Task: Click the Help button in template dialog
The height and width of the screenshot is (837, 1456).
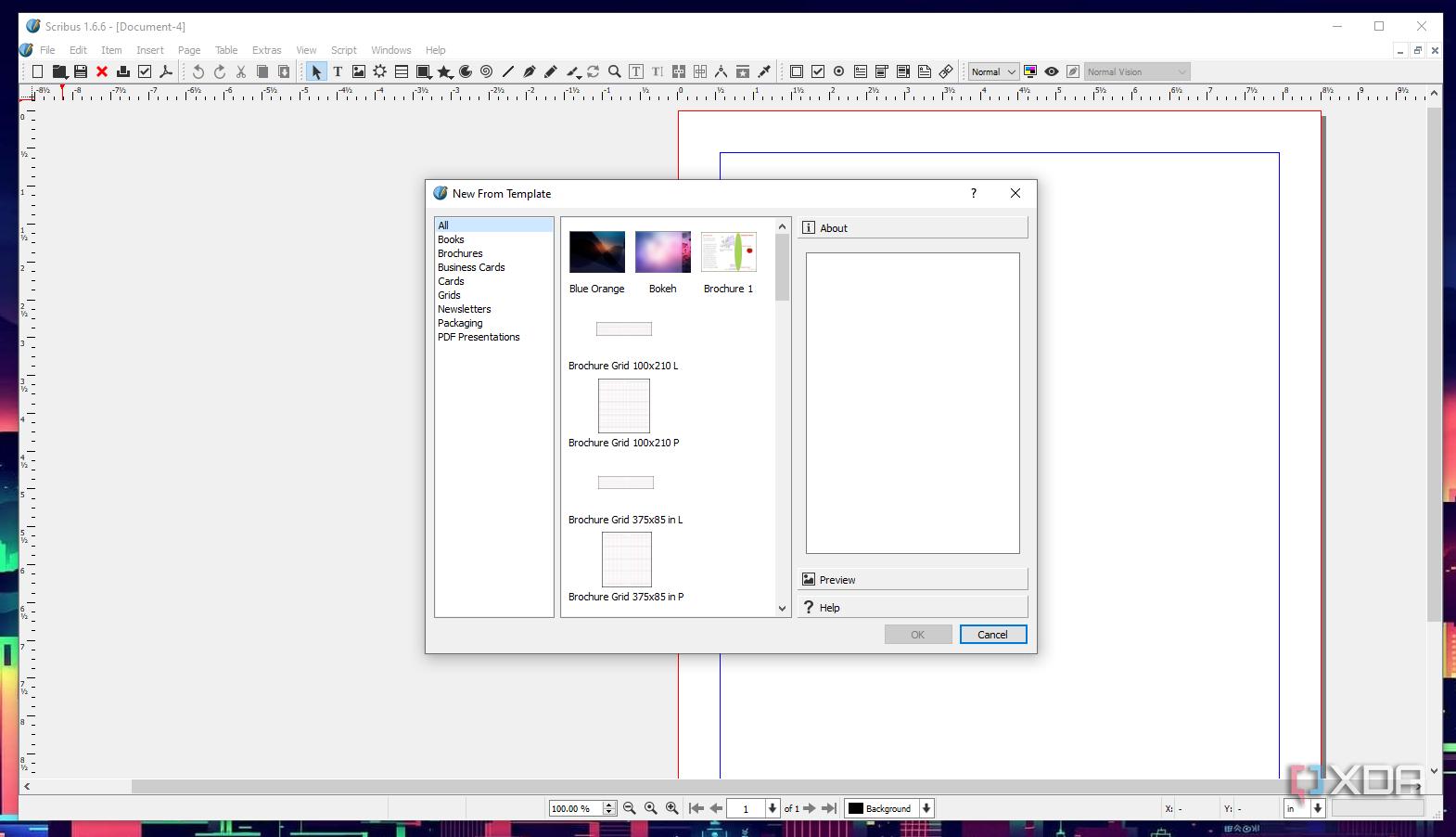Action: click(x=913, y=607)
